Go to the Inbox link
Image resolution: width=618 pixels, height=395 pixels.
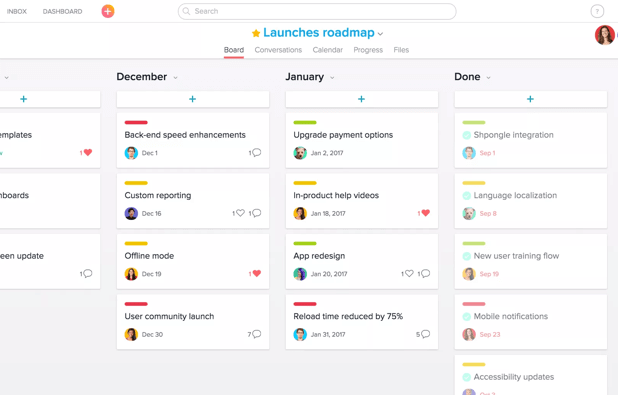(17, 11)
